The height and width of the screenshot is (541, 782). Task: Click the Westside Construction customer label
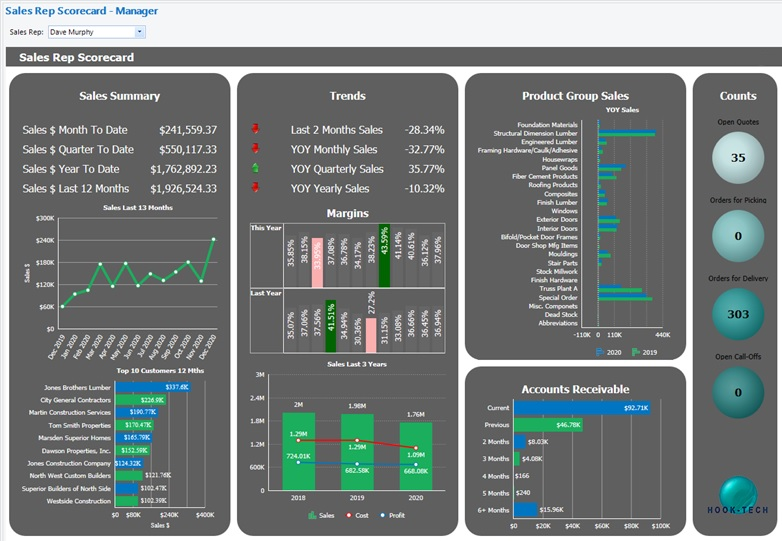[79, 501]
